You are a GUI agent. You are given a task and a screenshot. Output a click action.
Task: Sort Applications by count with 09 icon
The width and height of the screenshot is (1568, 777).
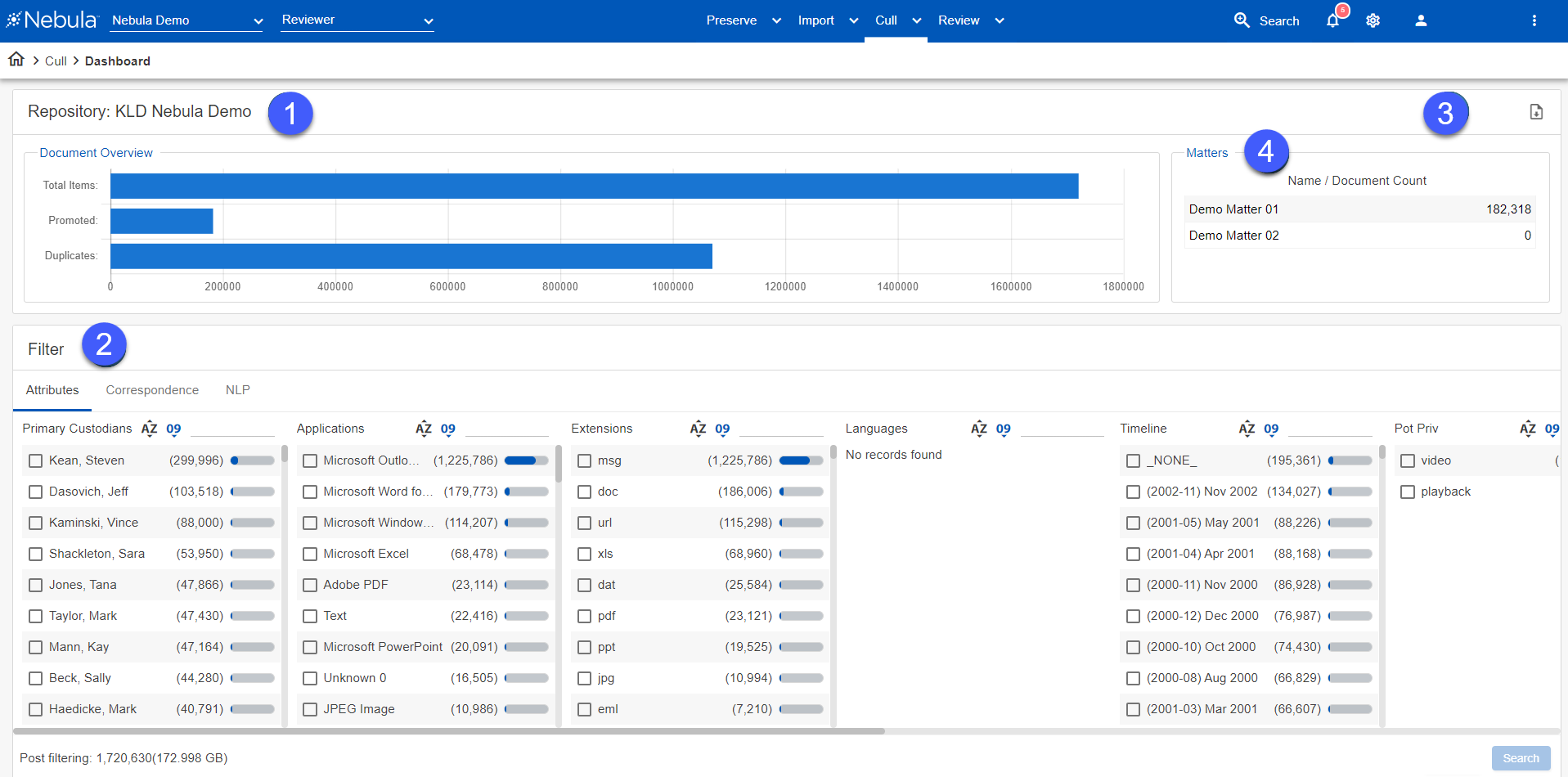(447, 429)
